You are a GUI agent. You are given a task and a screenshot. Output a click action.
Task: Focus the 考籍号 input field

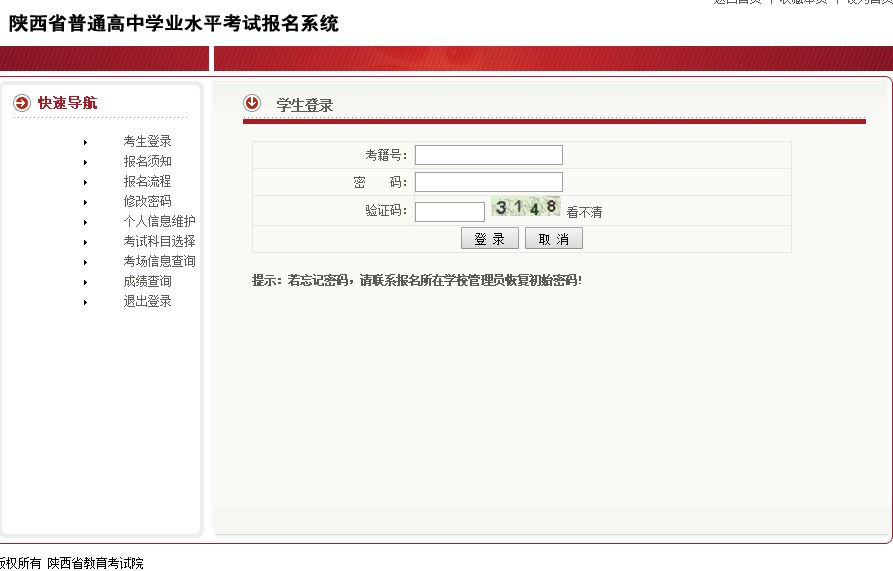click(488, 155)
